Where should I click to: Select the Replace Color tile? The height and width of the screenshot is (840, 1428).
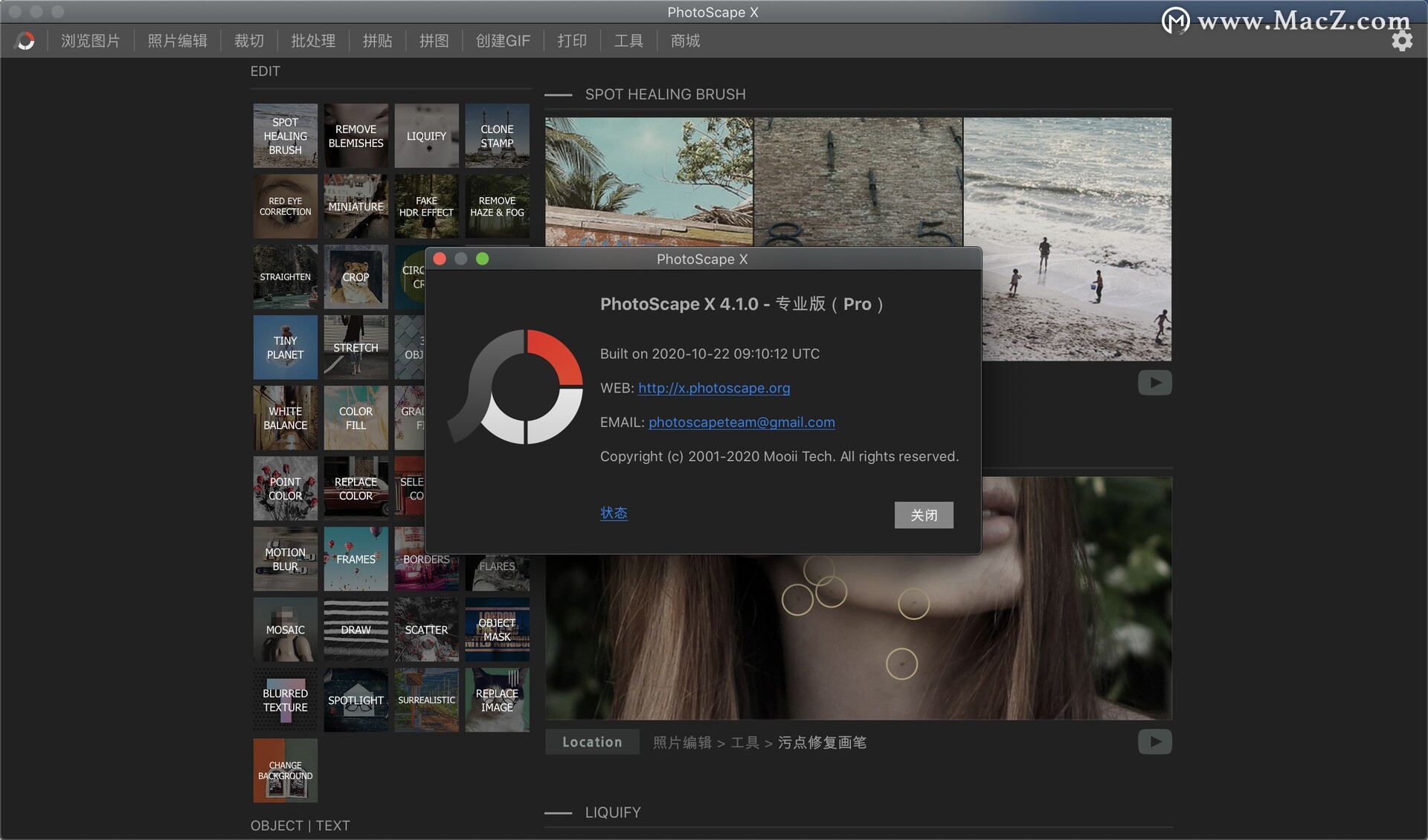pos(356,488)
